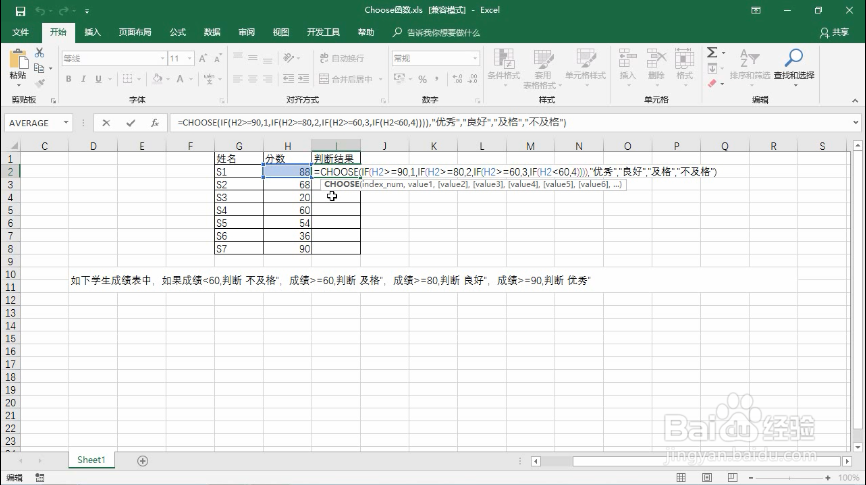Screen dimensions: 866x485
Task: Confirm formula entry with the checkmark button
Action: 130,123
